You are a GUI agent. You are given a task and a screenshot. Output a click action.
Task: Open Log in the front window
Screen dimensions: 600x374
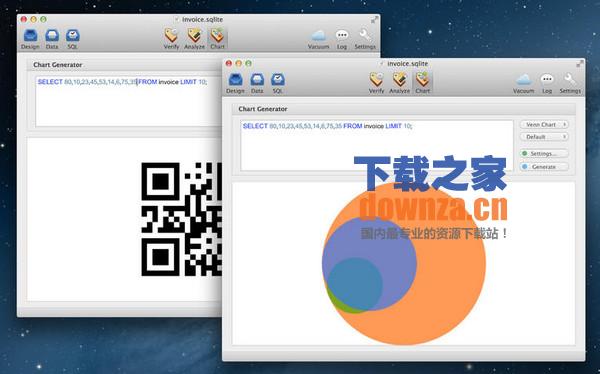[547, 83]
